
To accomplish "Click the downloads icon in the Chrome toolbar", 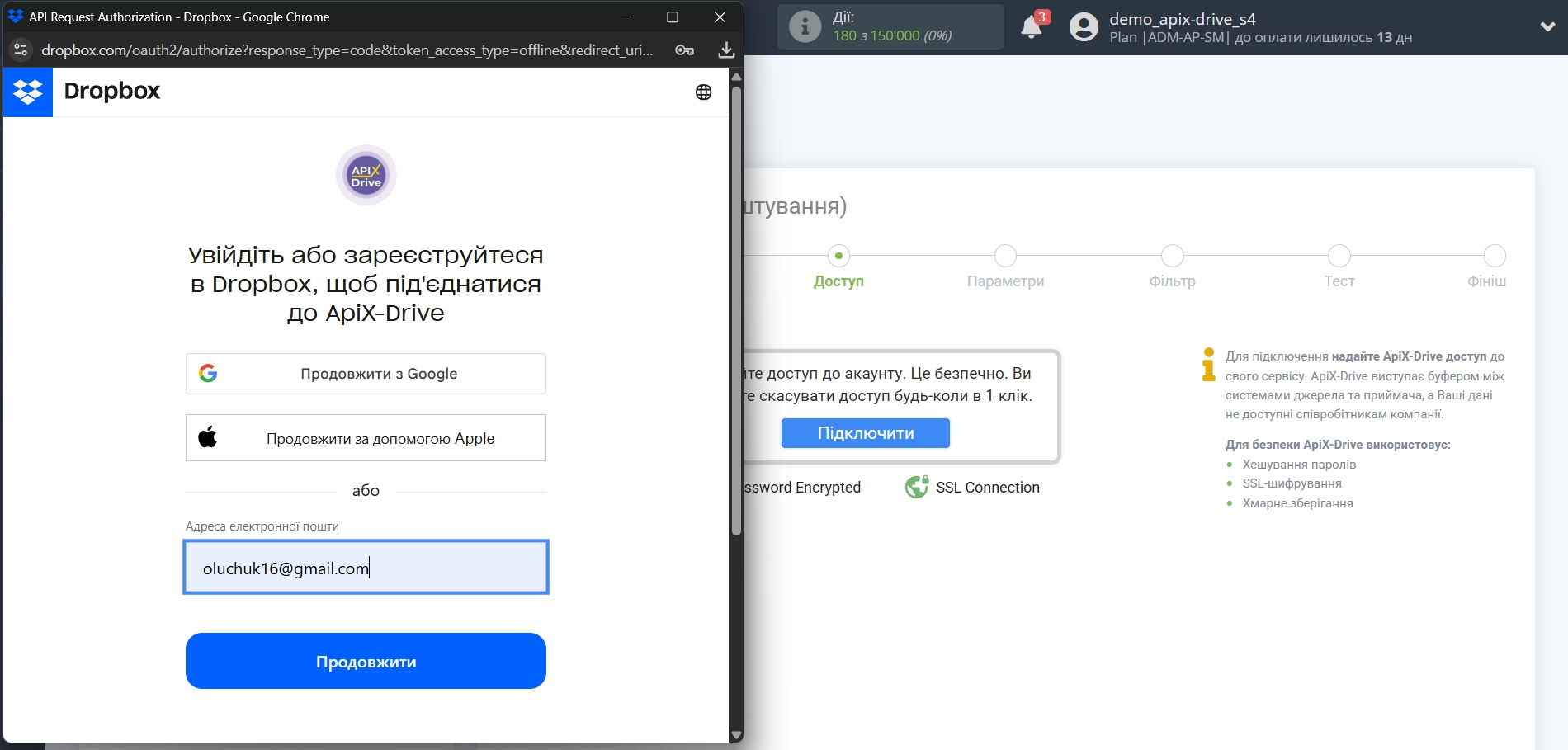I will (725, 50).
